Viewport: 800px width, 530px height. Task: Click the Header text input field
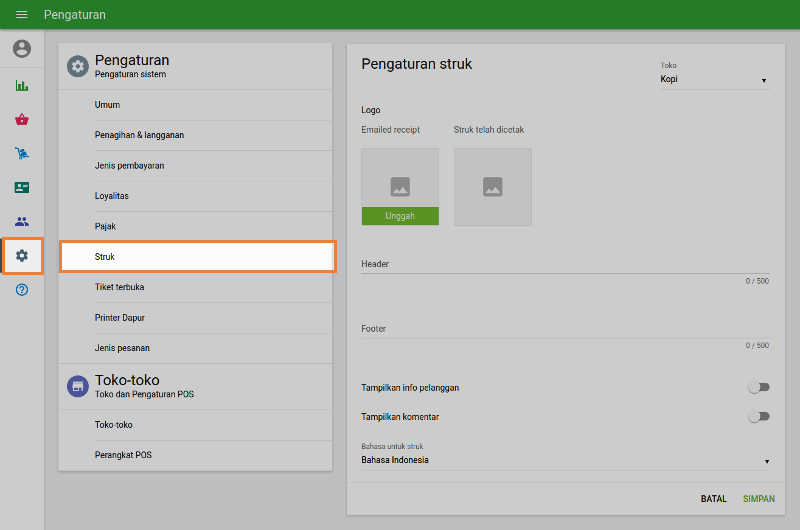tap(565, 264)
